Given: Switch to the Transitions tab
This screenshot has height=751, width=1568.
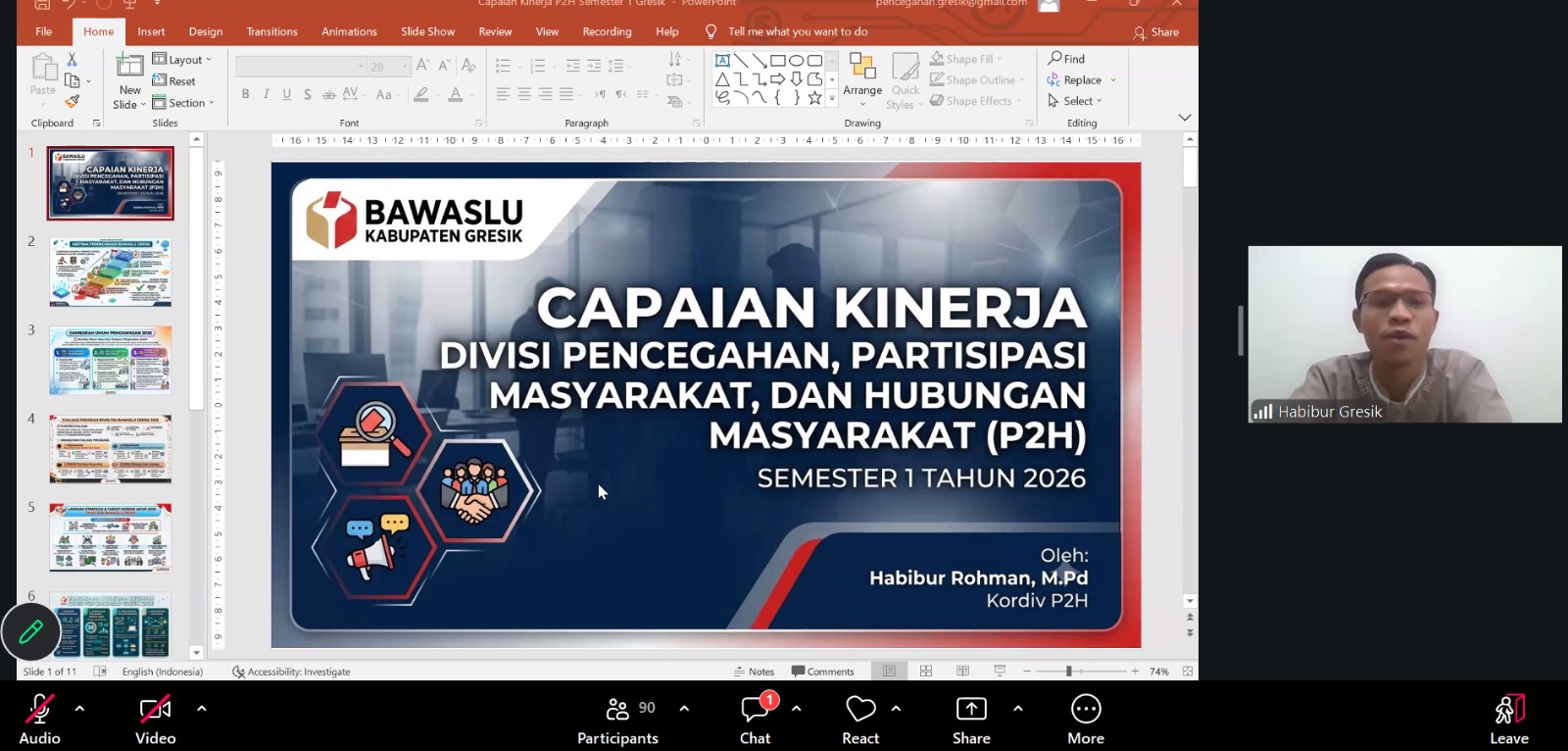Looking at the screenshot, I should 272,31.
